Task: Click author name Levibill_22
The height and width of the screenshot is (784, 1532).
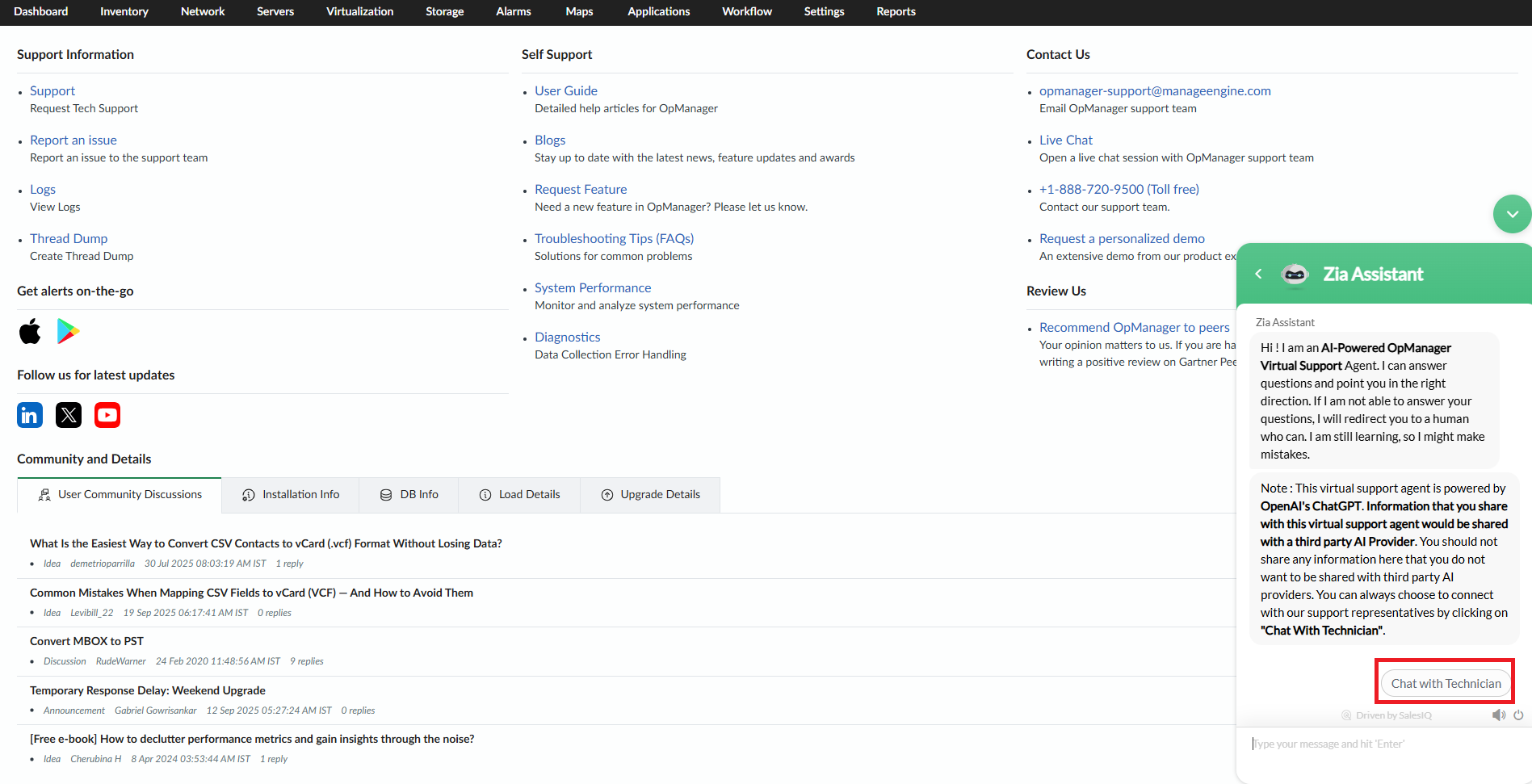Action: pyautogui.click(x=92, y=613)
